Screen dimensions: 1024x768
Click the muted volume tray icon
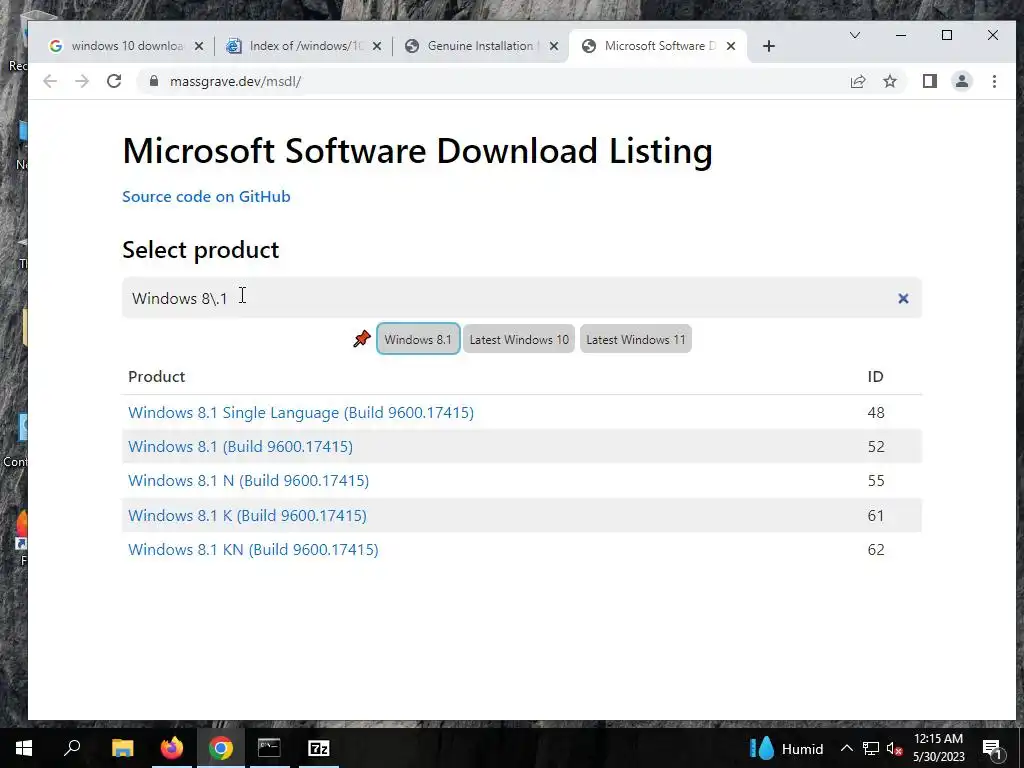click(895, 748)
